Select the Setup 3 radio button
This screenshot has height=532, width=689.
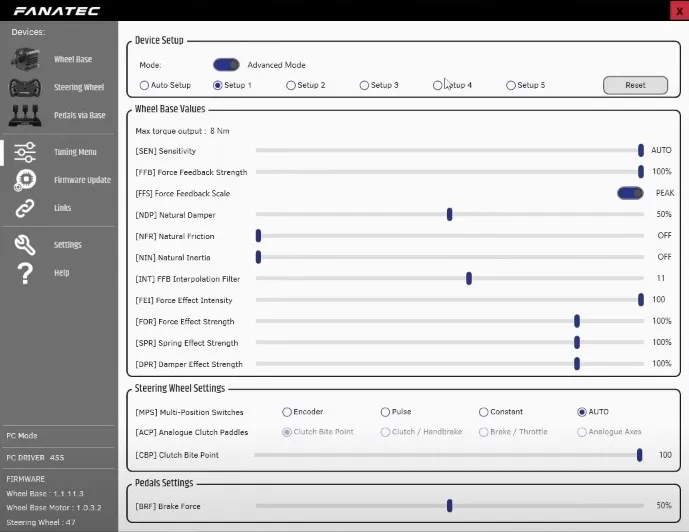tap(364, 85)
